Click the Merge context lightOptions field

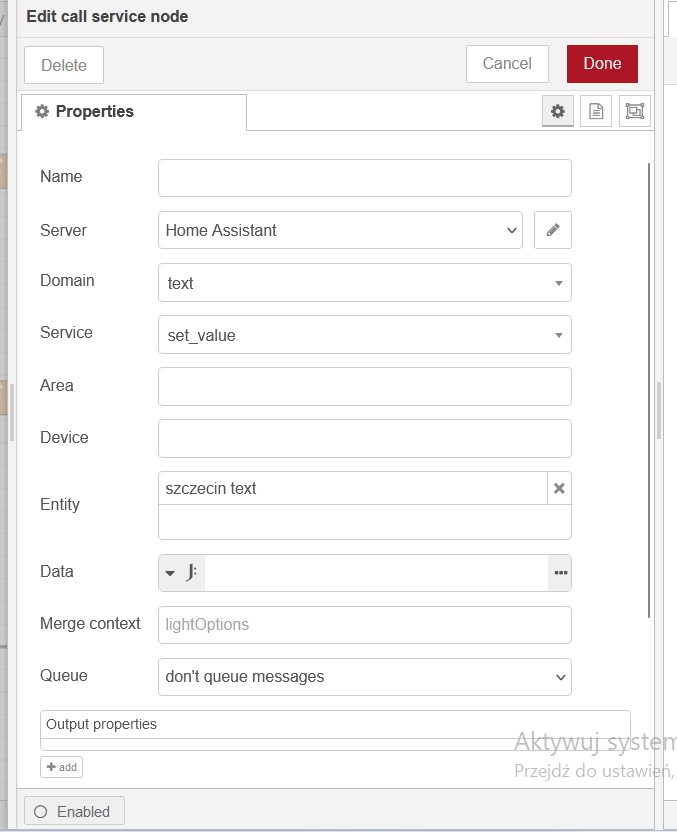tap(364, 625)
